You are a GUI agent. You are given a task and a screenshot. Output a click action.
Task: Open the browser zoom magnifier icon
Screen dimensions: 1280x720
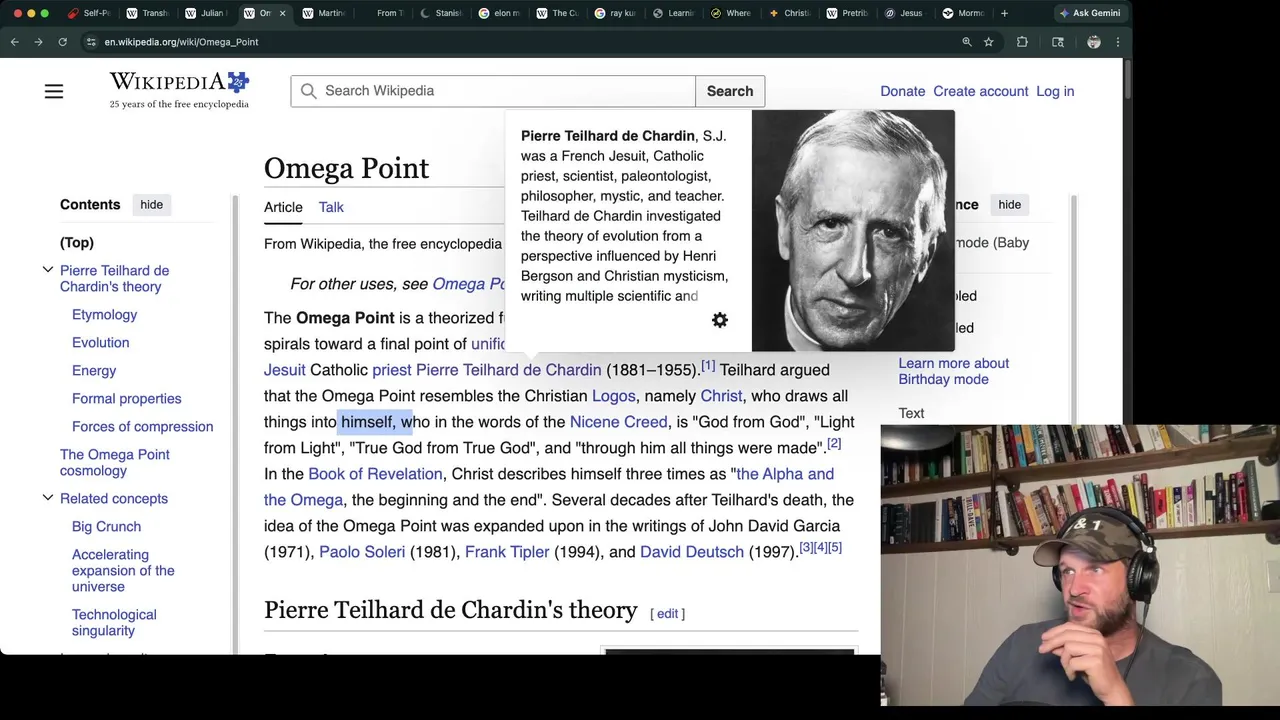coord(966,42)
